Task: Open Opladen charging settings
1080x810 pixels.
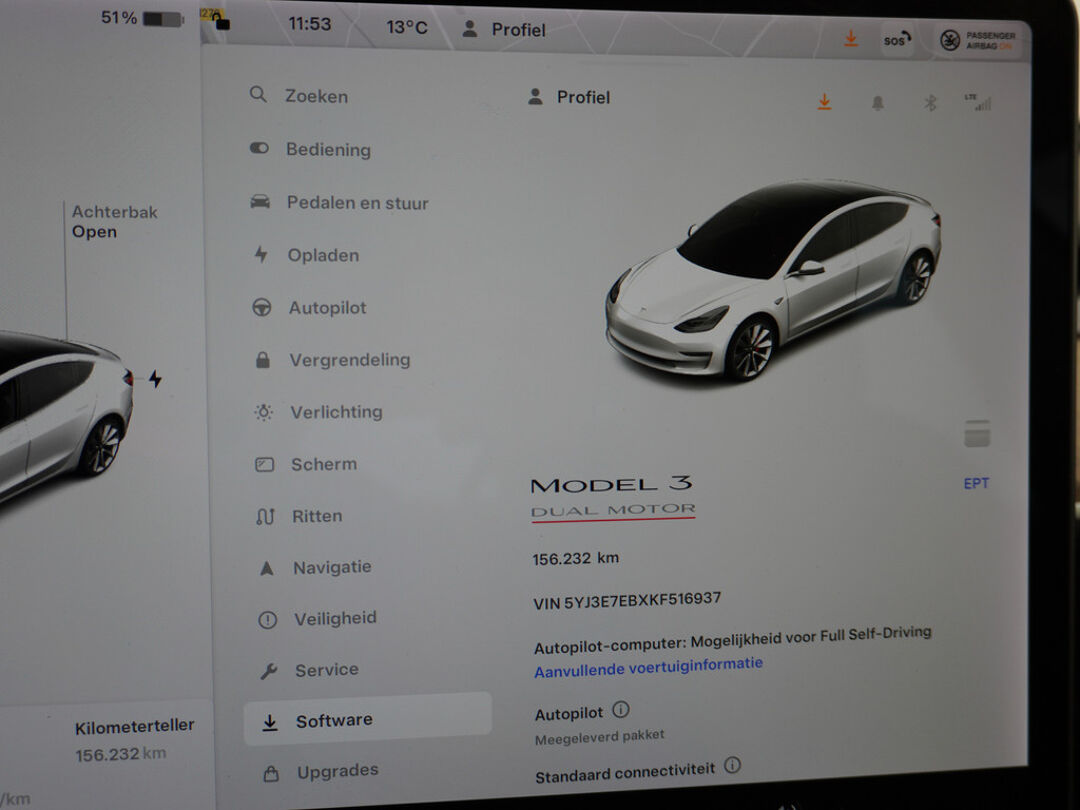Action: coord(306,255)
